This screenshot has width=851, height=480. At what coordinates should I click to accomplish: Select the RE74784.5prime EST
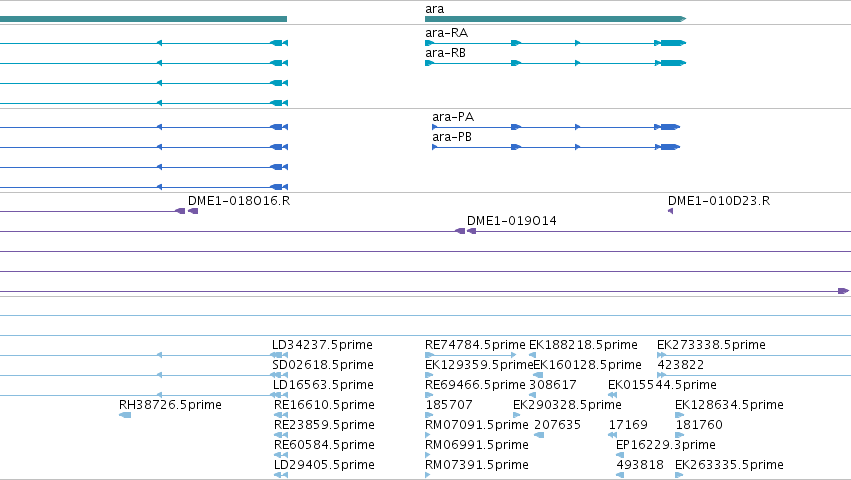(x=475, y=345)
